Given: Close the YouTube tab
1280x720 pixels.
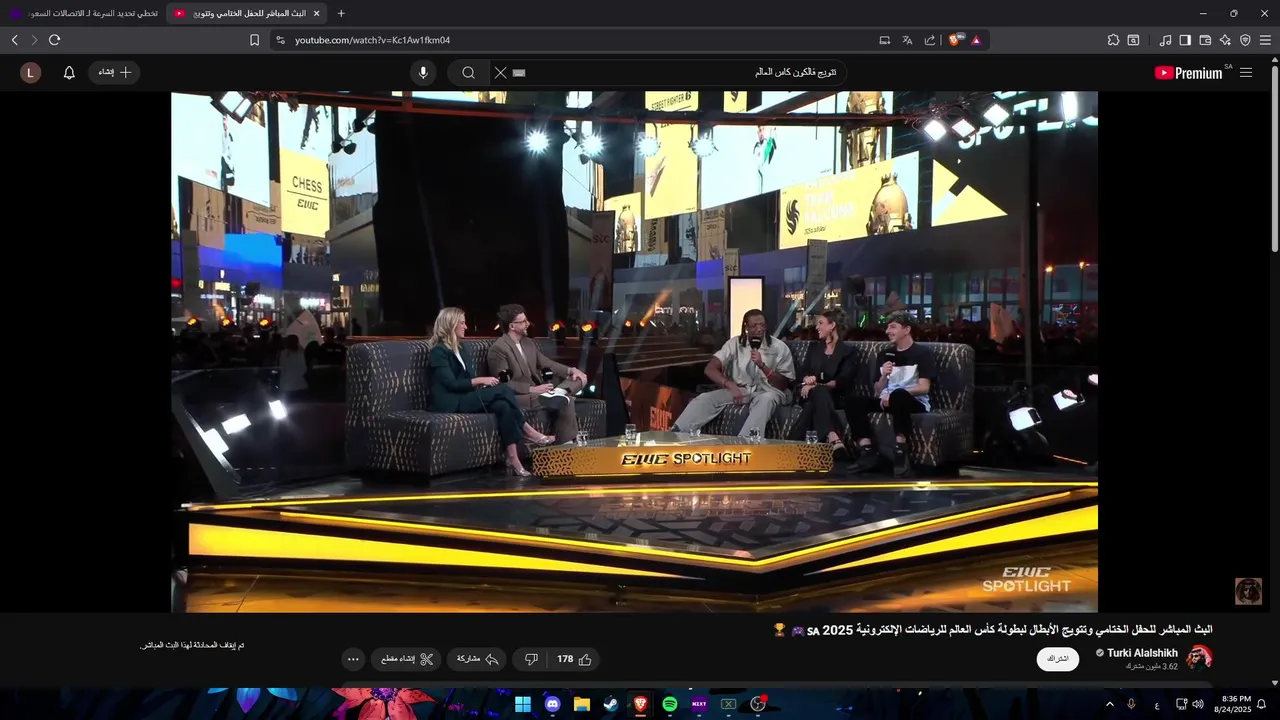Looking at the screenshot, I should (317, 13).
